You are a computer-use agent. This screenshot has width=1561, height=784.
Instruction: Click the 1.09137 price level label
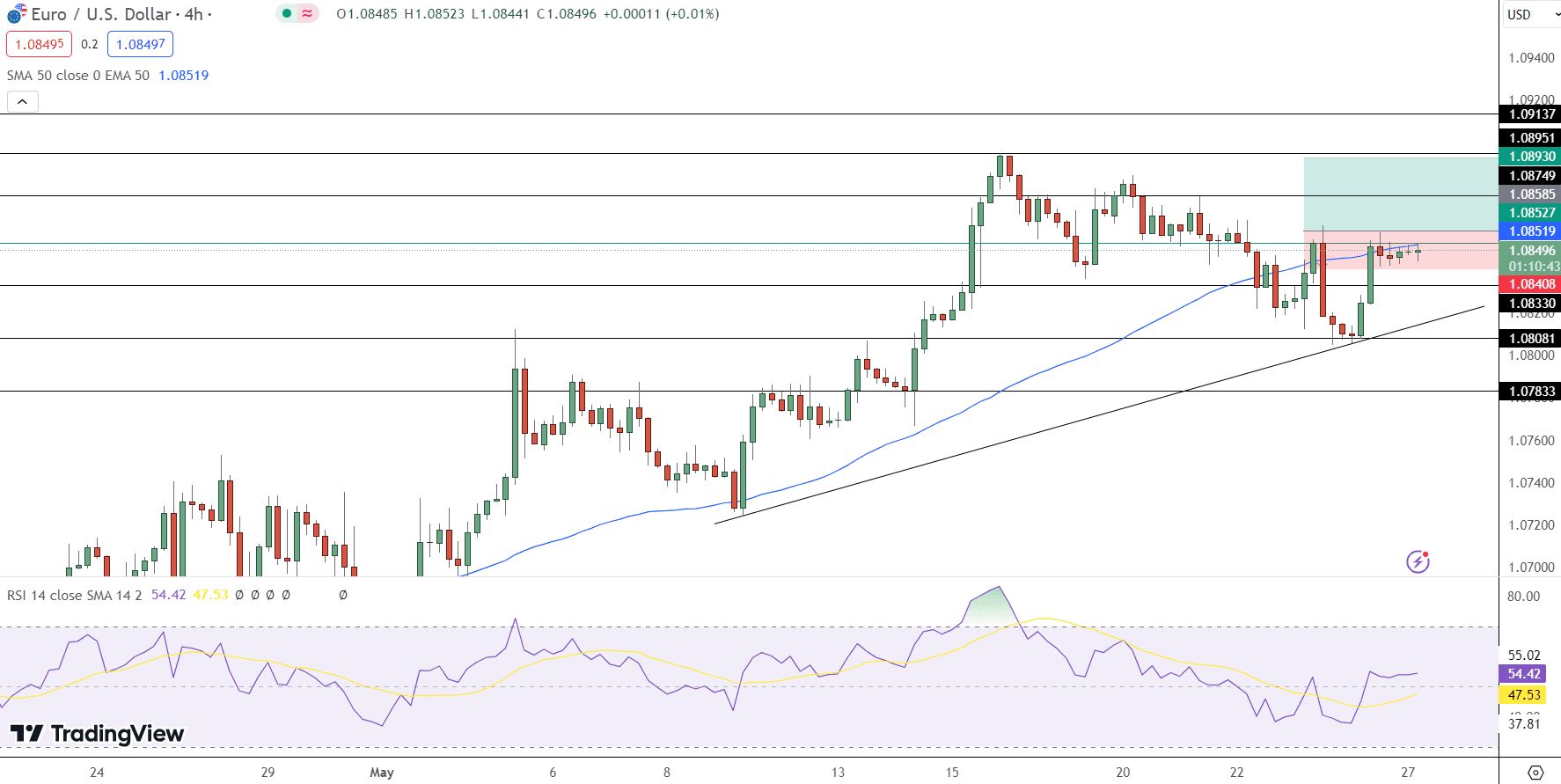point(1530,114)
